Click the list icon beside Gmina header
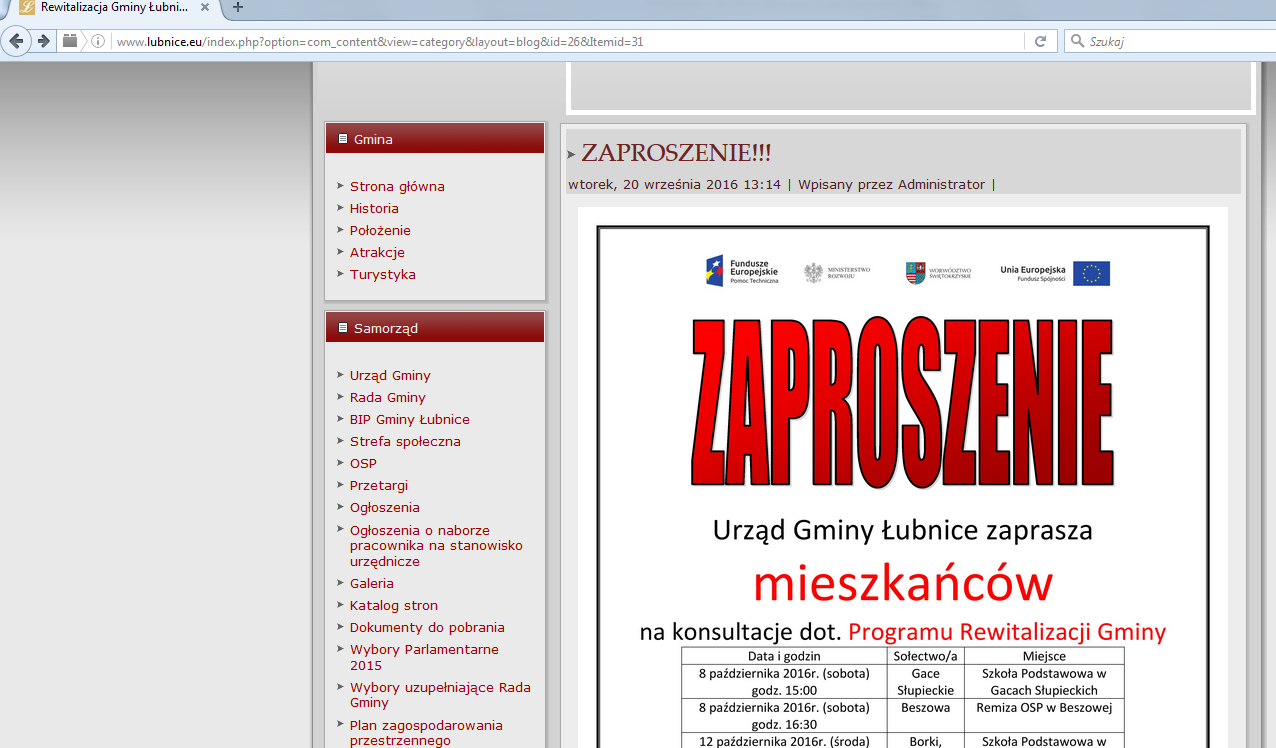Viewport: 1276px width, 748px height. click(x=343, y=139)
